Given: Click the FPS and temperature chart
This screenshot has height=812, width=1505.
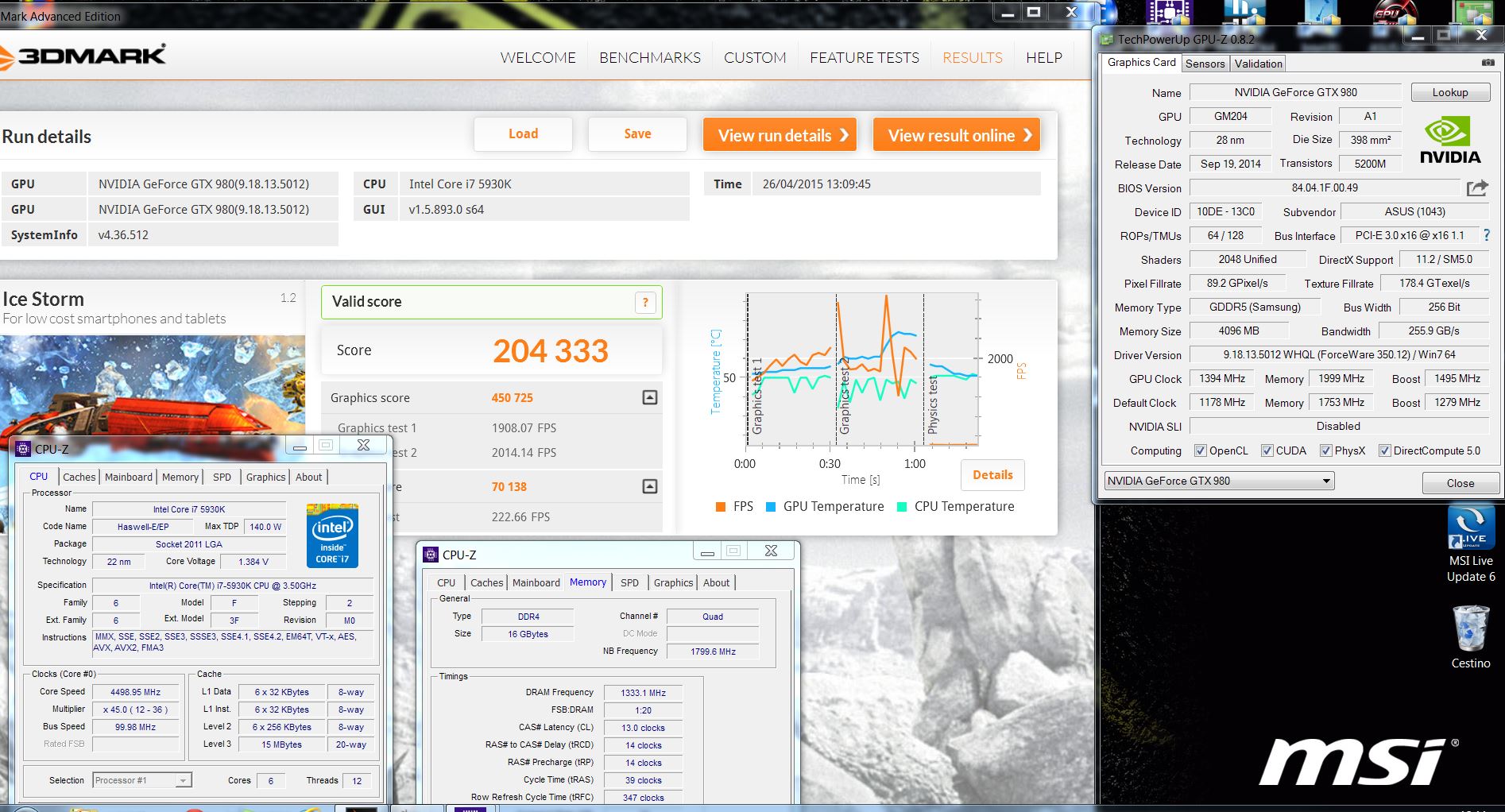Looking at the screenshot, I should coord(861,369).
